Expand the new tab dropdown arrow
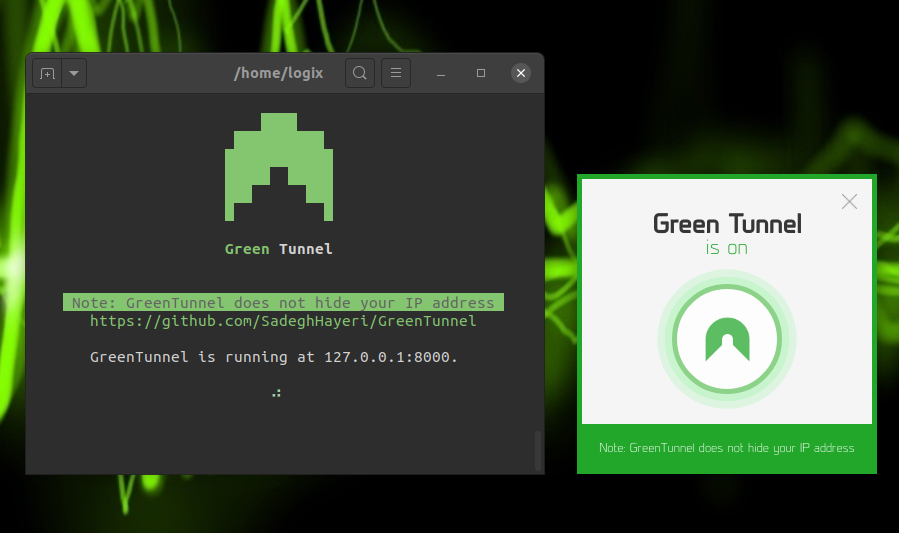 pyautogui.click(x=74, y=74)
